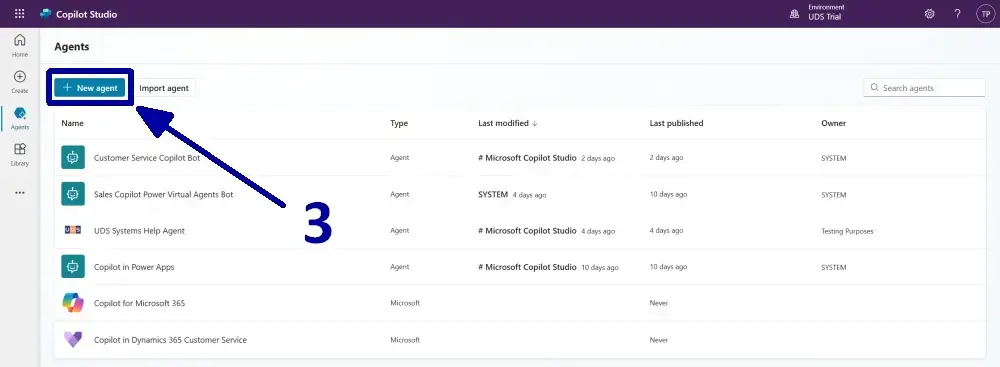Viewport: 1000px width, 367px height.
Task: Click the Agents page heading
Action: point(71,47)
